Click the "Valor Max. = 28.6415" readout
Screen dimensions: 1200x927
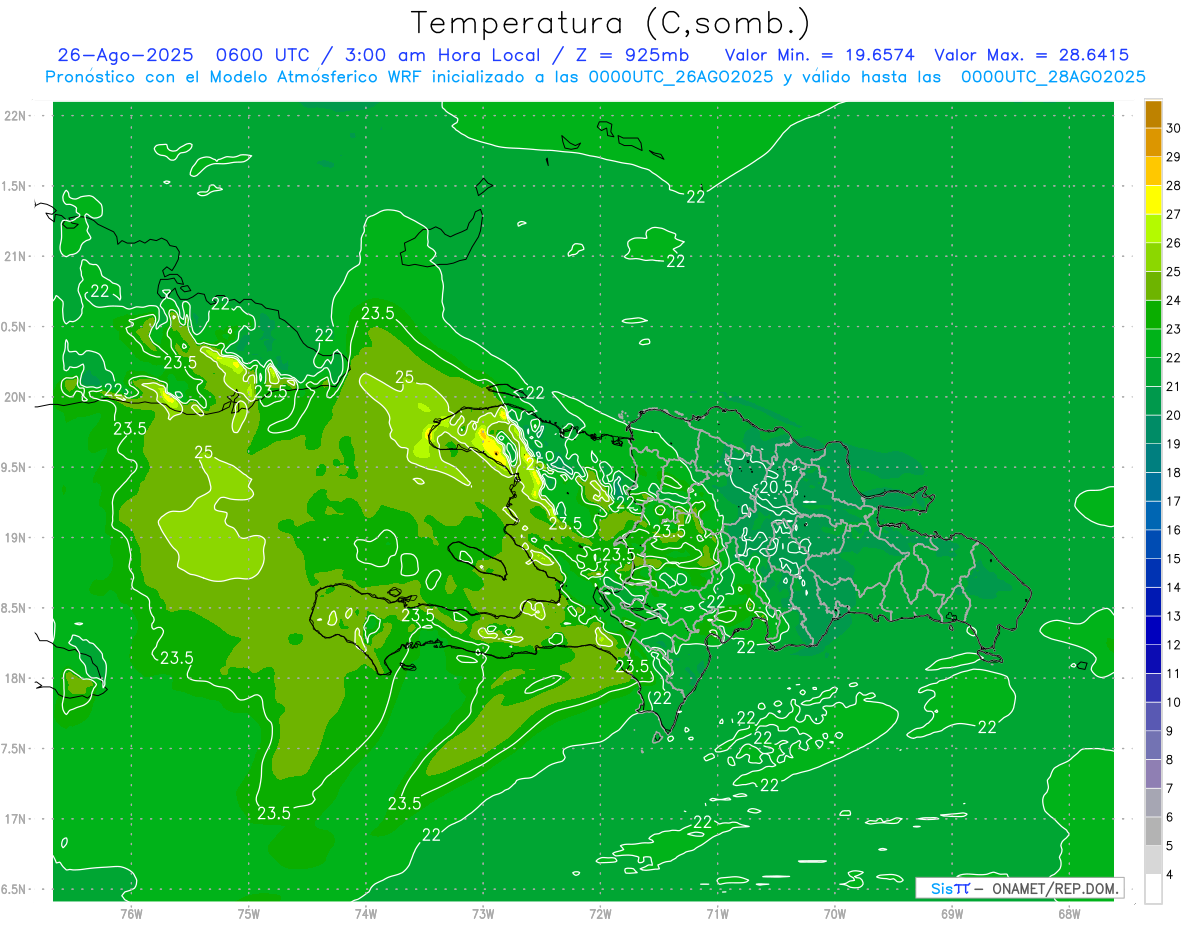(1032, 55)
